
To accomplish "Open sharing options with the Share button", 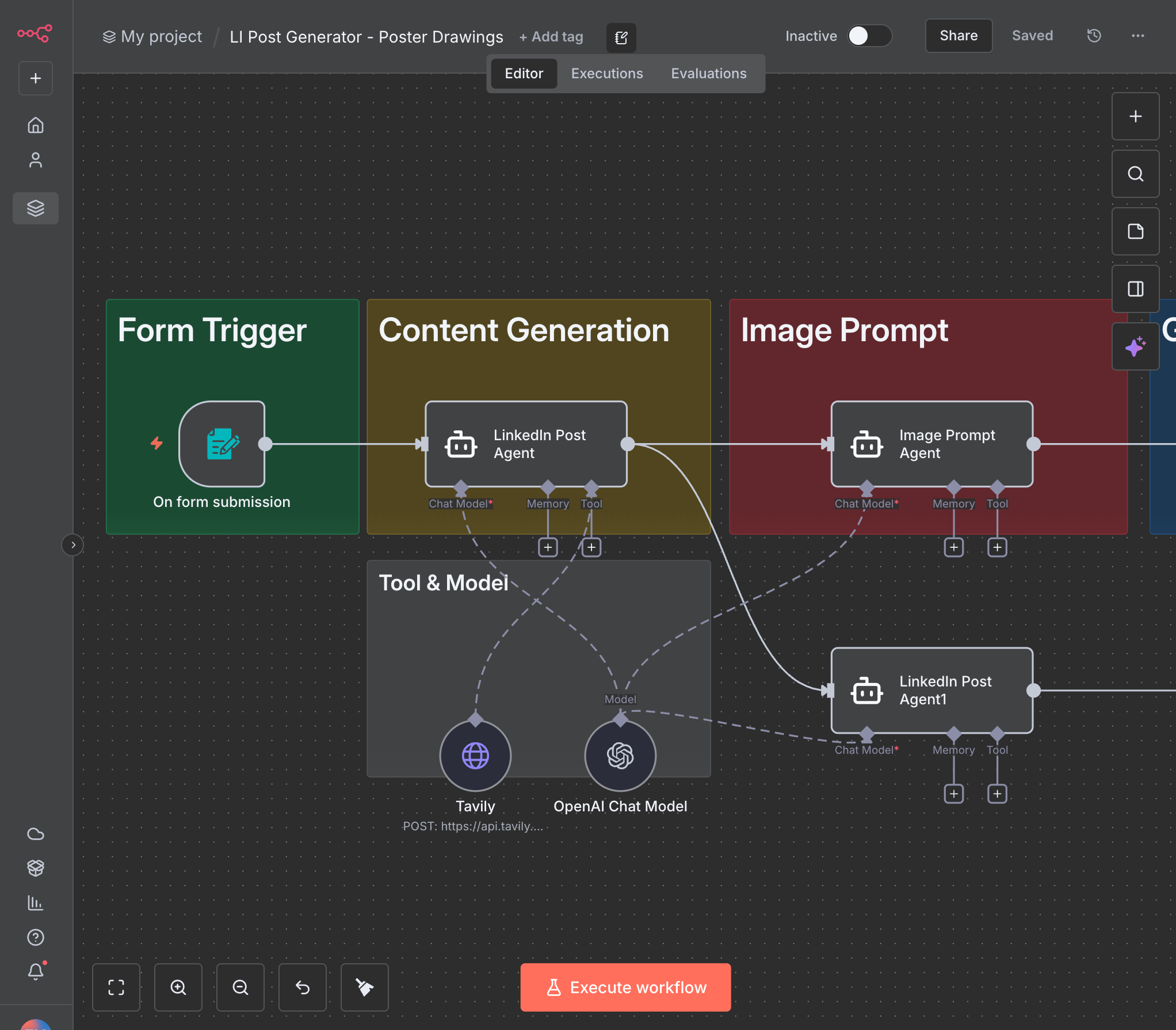I will (x=958, y=36).
